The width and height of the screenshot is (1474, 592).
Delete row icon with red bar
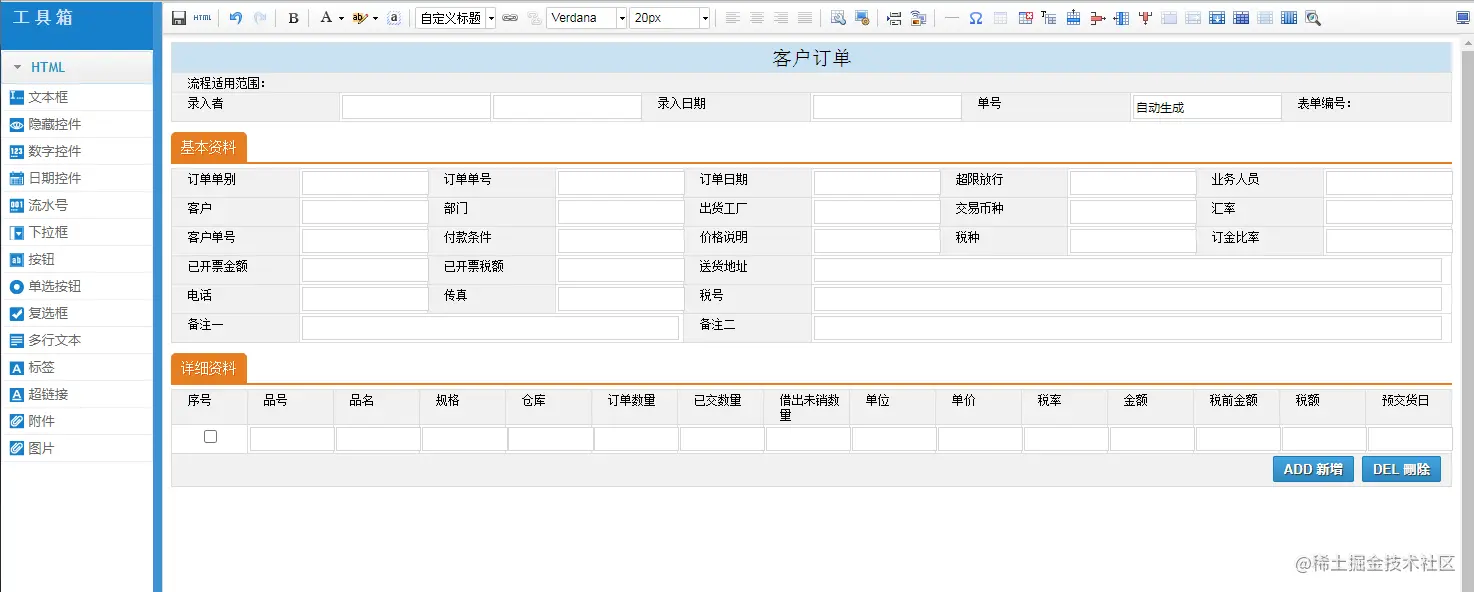[1098, 18]
